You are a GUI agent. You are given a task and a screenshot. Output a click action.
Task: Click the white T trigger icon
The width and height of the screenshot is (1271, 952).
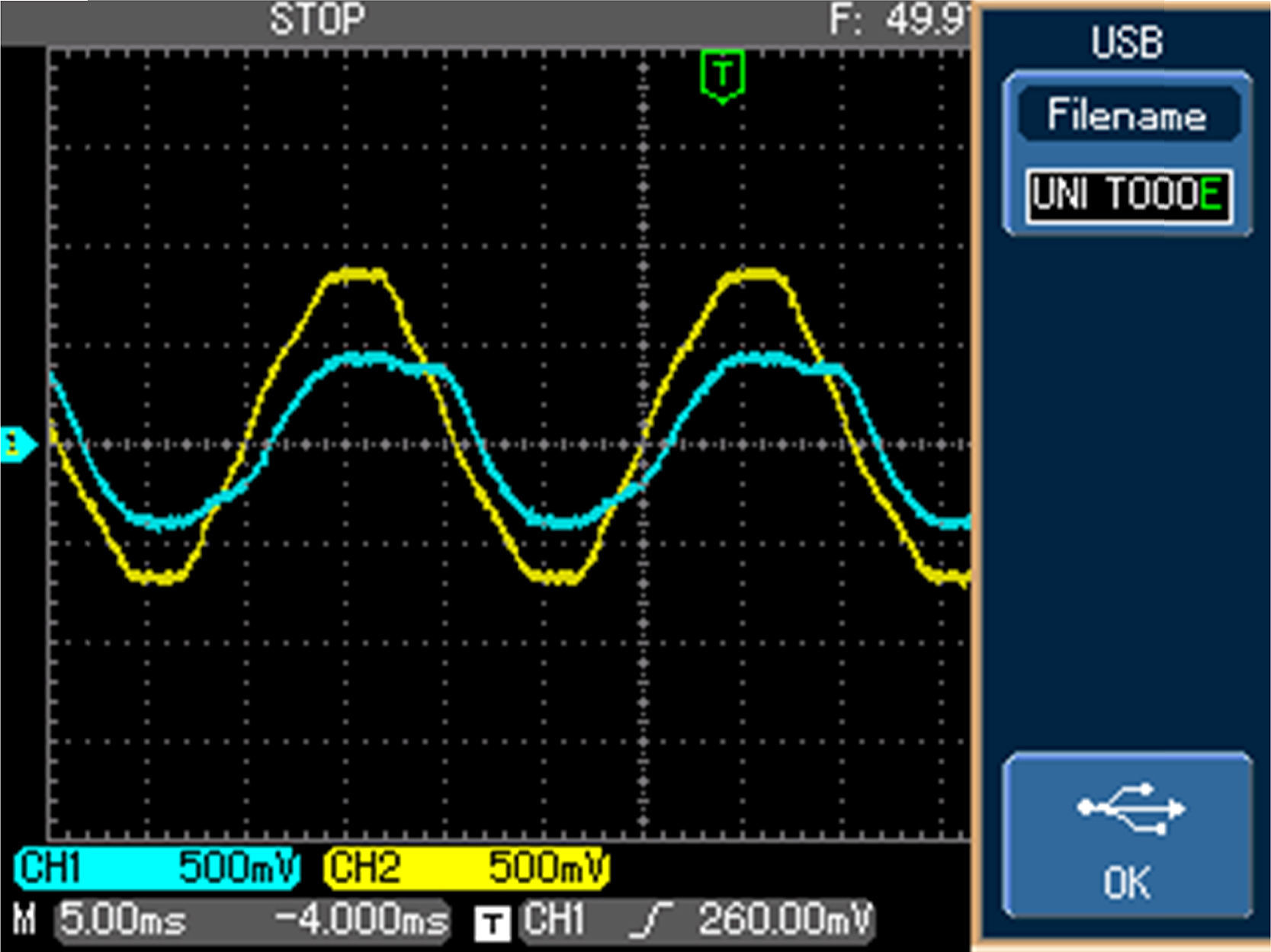492,924
